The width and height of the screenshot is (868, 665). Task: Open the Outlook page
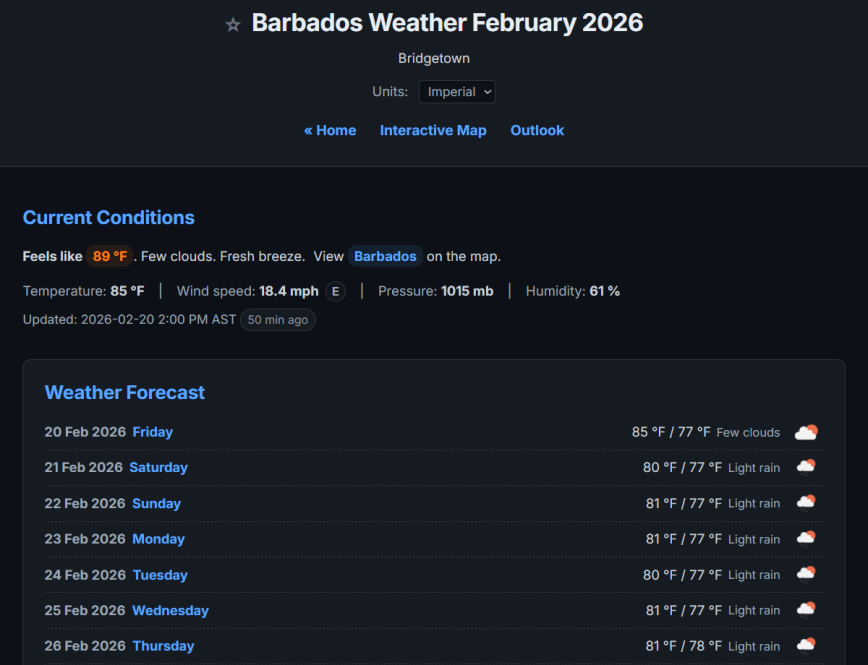click(537, 130)
